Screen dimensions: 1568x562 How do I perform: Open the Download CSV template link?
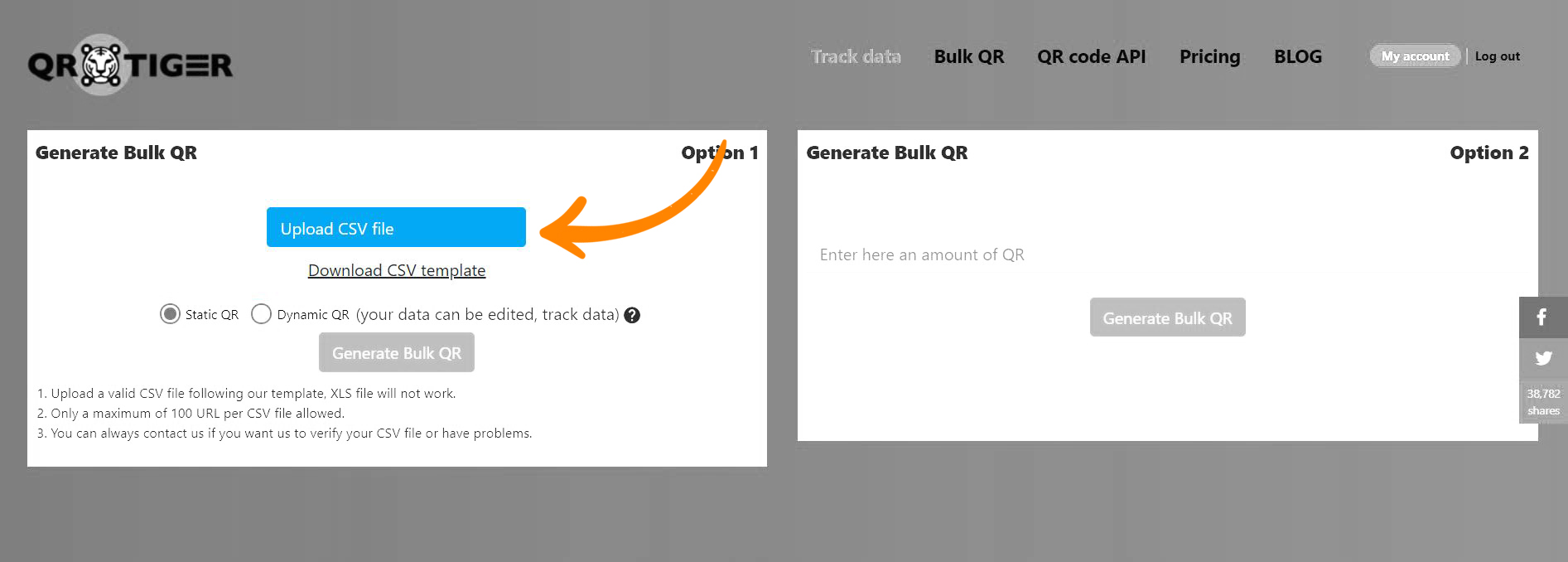(397, 270)
